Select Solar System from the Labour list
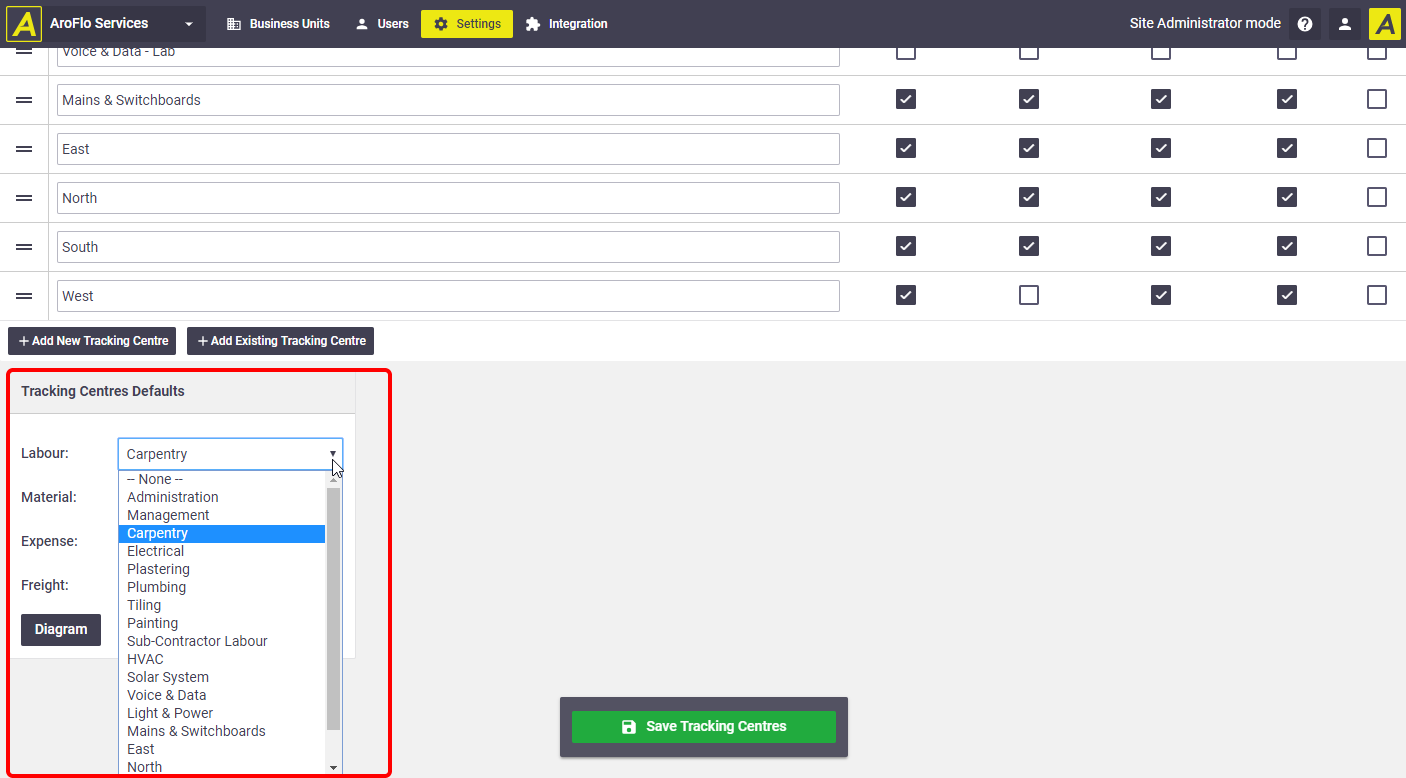Viewport: 1406px width, 778px height. [x=222, y=677]
